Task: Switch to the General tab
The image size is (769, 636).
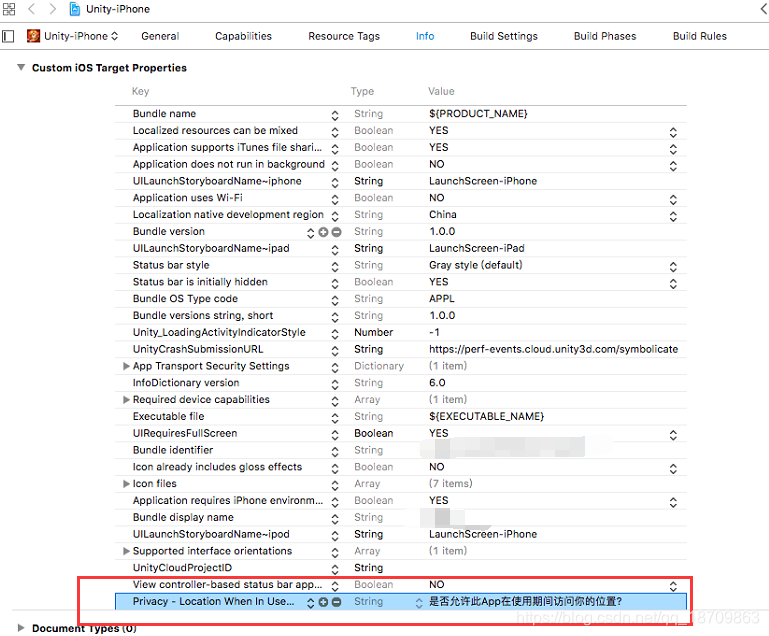Action: point(160,36)
